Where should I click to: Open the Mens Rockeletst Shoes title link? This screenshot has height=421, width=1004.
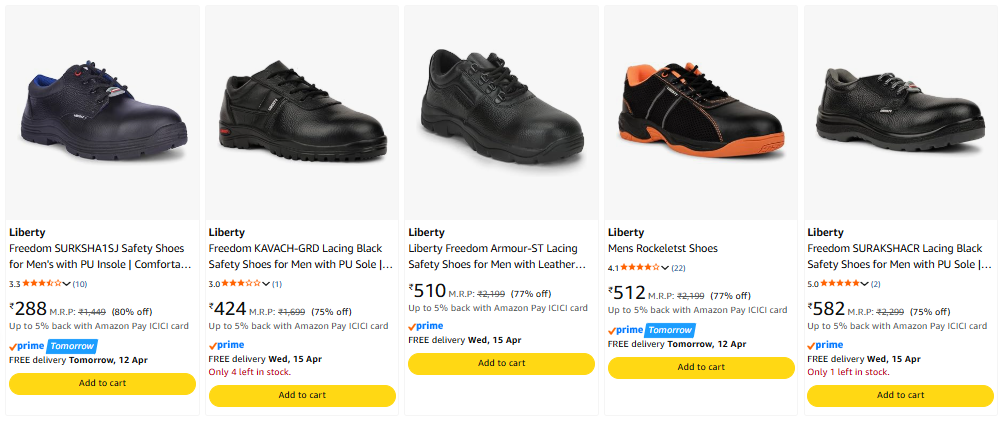pos(662,248)
